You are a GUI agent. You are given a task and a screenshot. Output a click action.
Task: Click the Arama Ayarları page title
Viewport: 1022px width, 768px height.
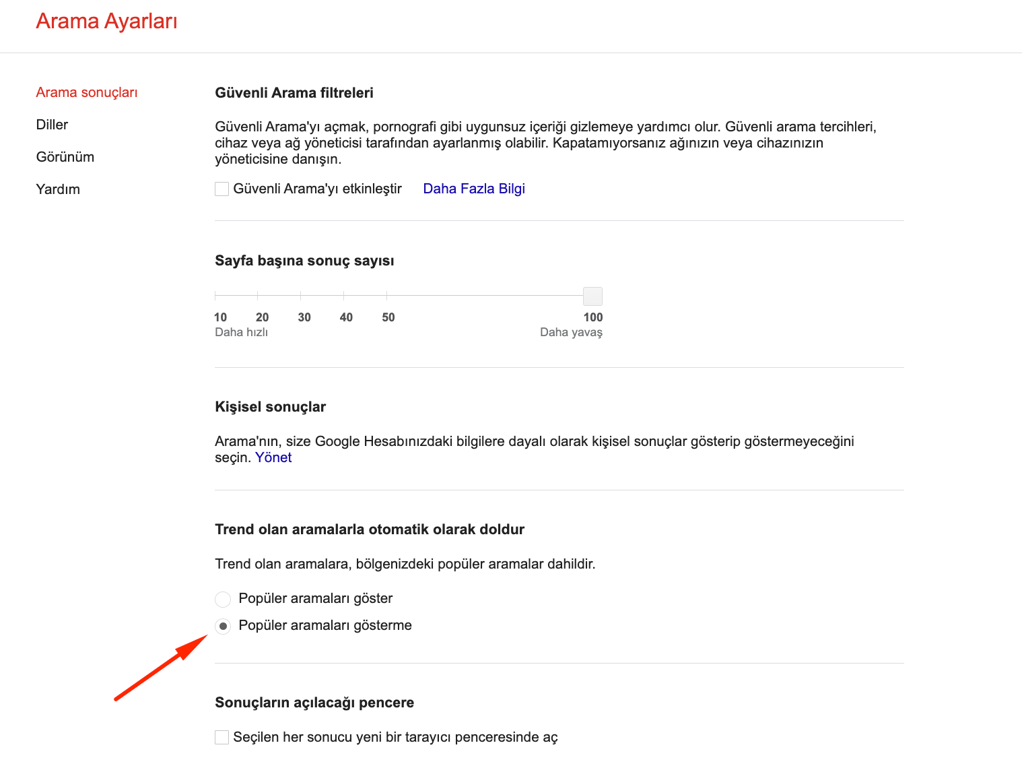[x=107, y=21]
